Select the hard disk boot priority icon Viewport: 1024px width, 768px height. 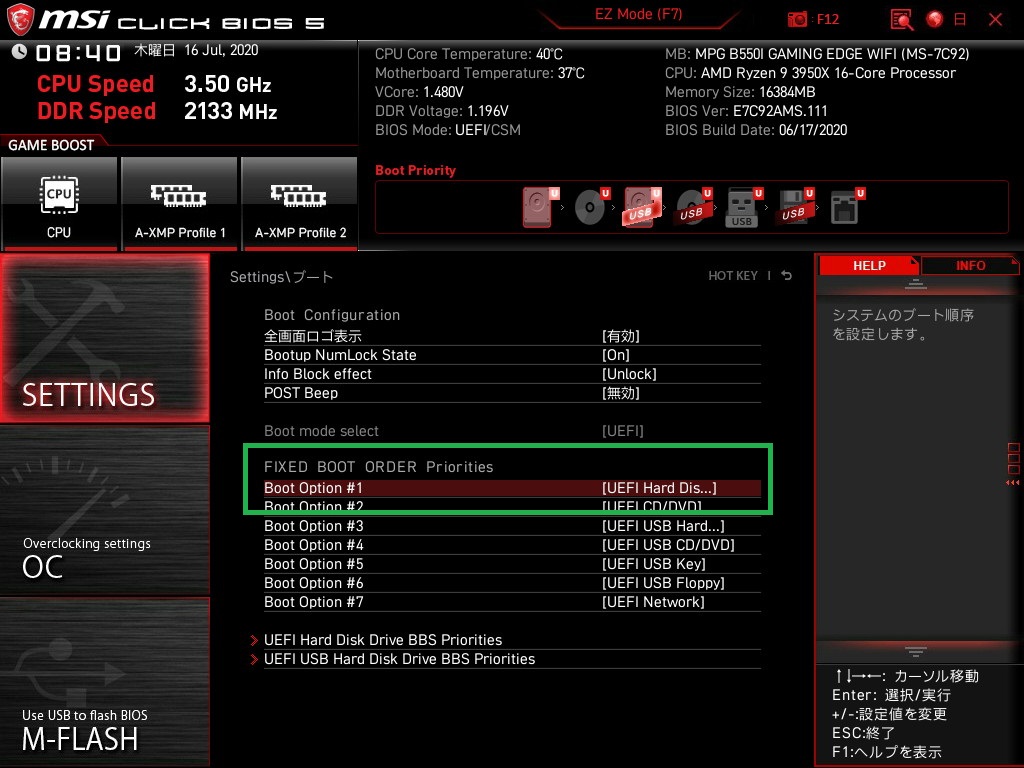click(539, 207)
